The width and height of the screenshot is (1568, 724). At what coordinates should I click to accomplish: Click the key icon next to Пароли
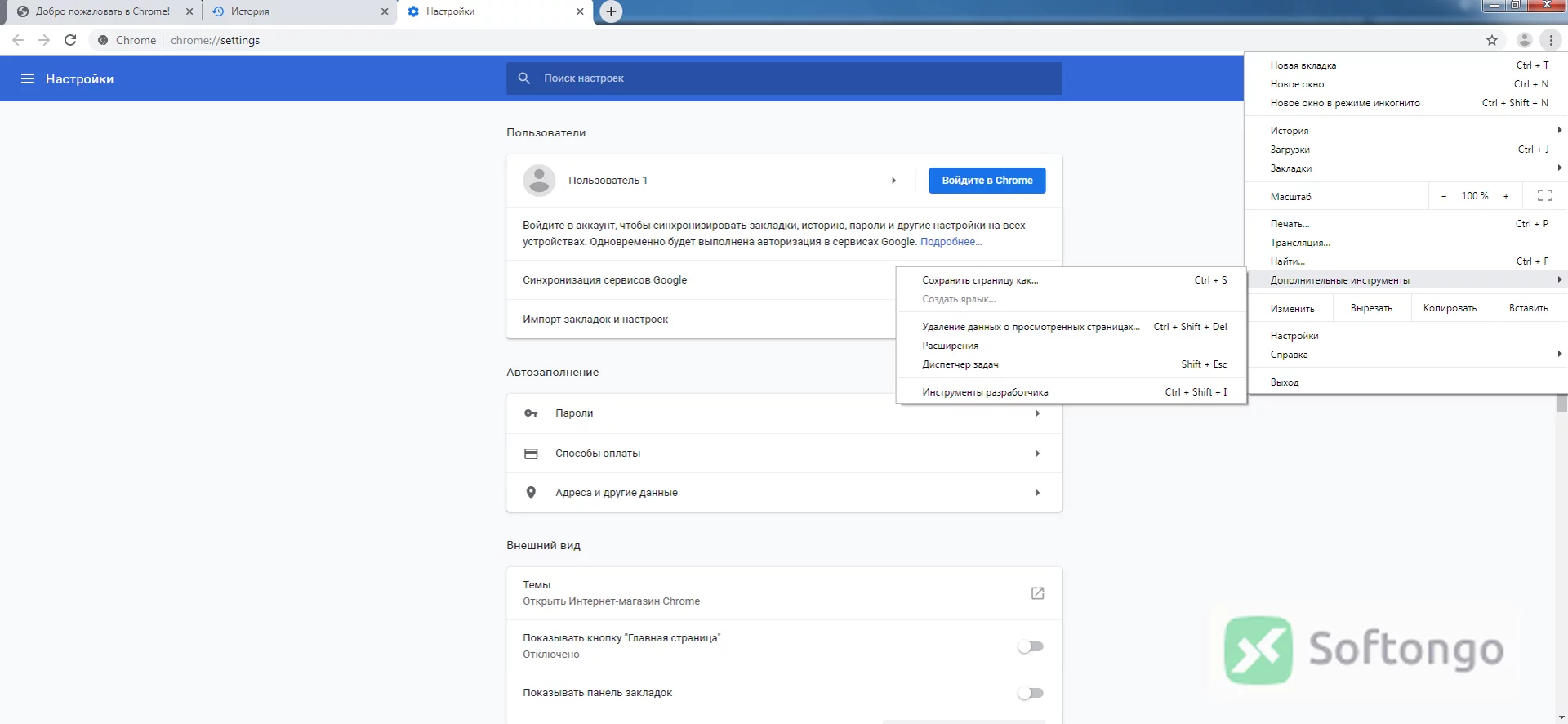[531, 413]
